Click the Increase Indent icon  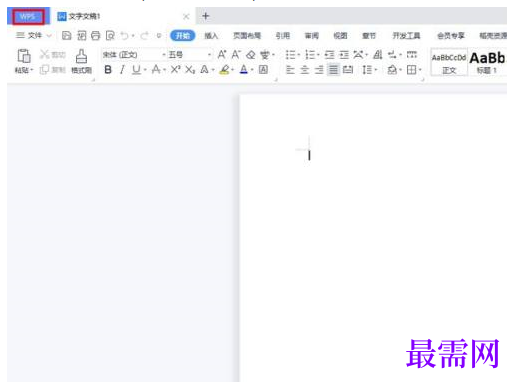344,54
